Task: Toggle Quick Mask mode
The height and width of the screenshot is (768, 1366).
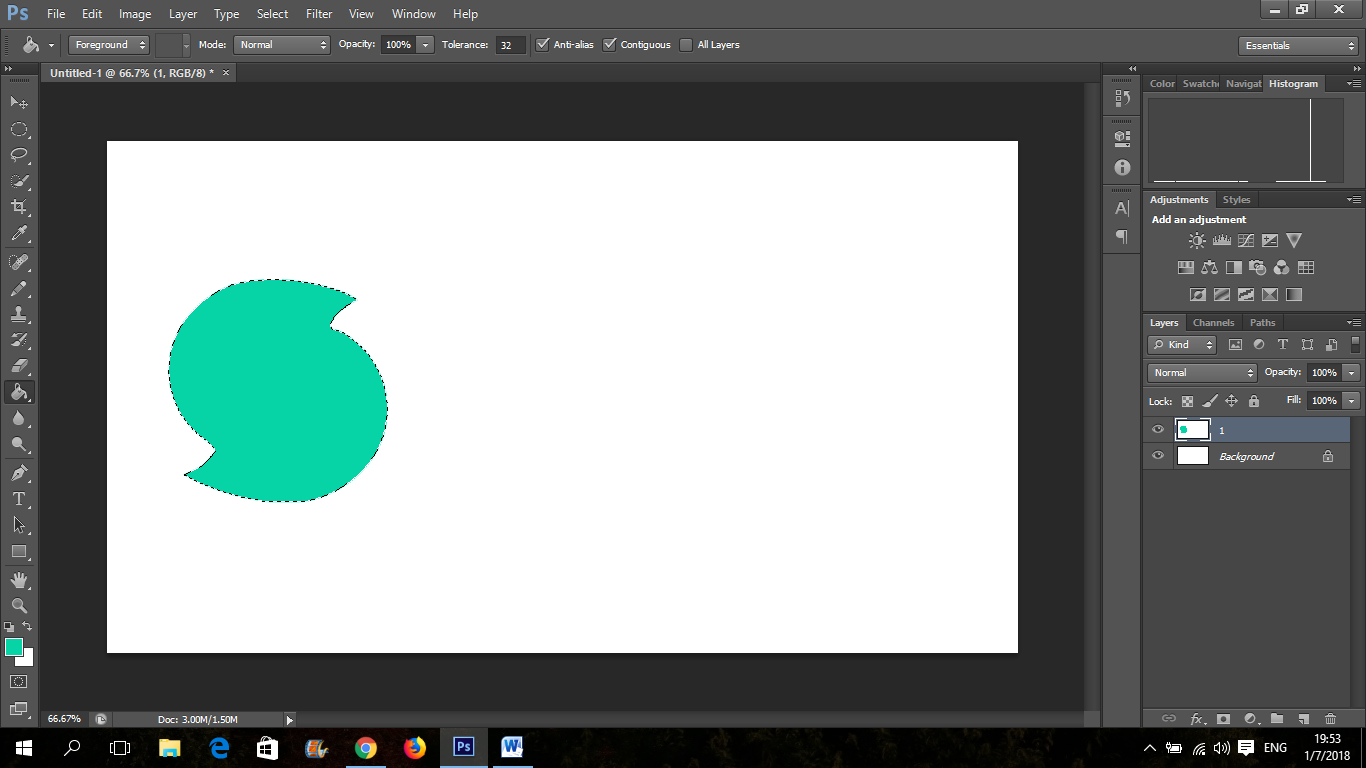Action: tap(19, 681)
